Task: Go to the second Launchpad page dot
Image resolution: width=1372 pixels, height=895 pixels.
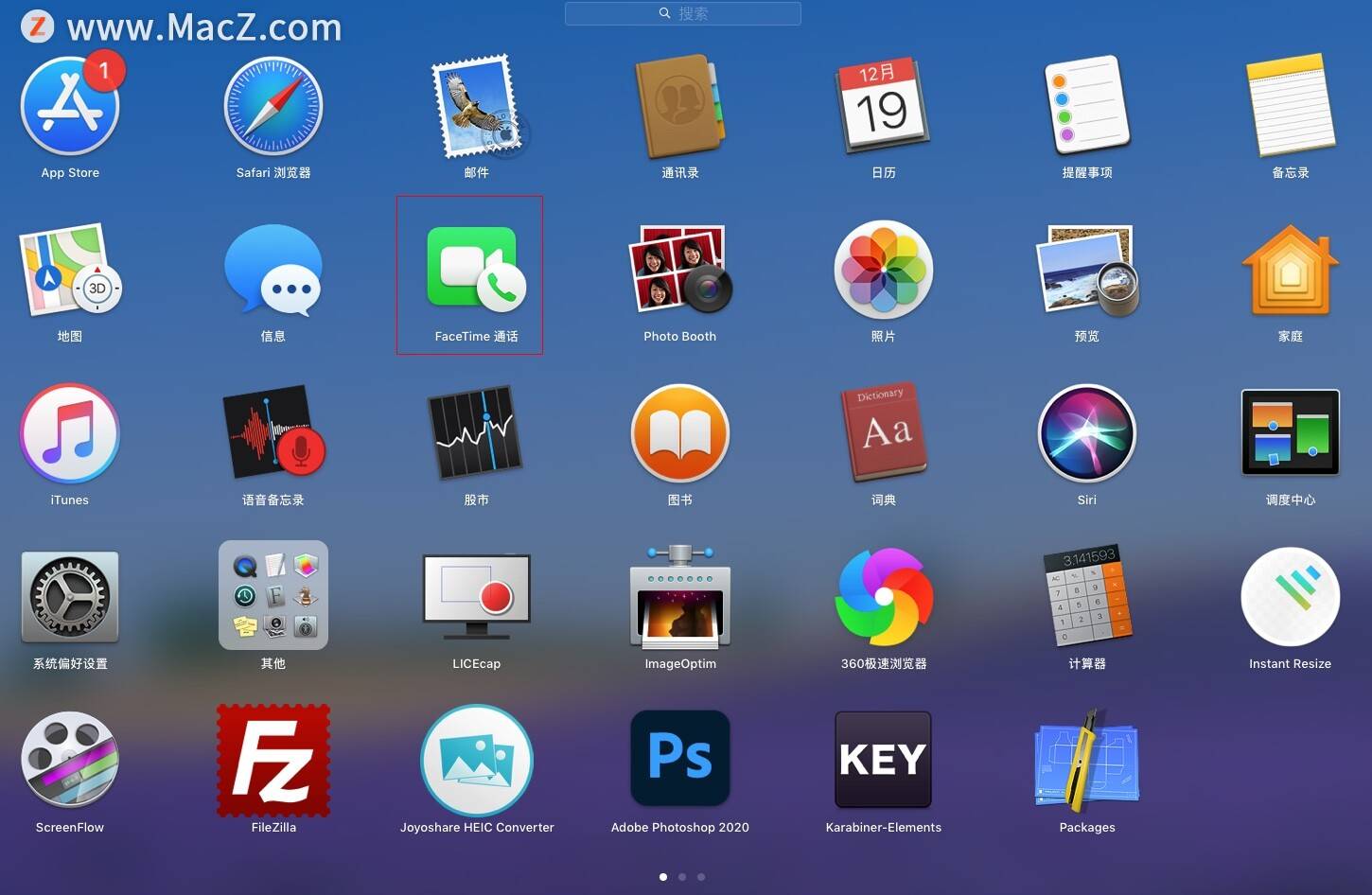Action: coord(682,877)
